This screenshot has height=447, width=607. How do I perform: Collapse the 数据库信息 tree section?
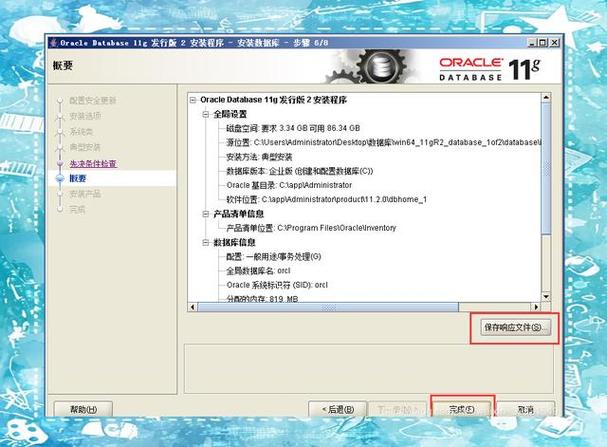[206, 243]
